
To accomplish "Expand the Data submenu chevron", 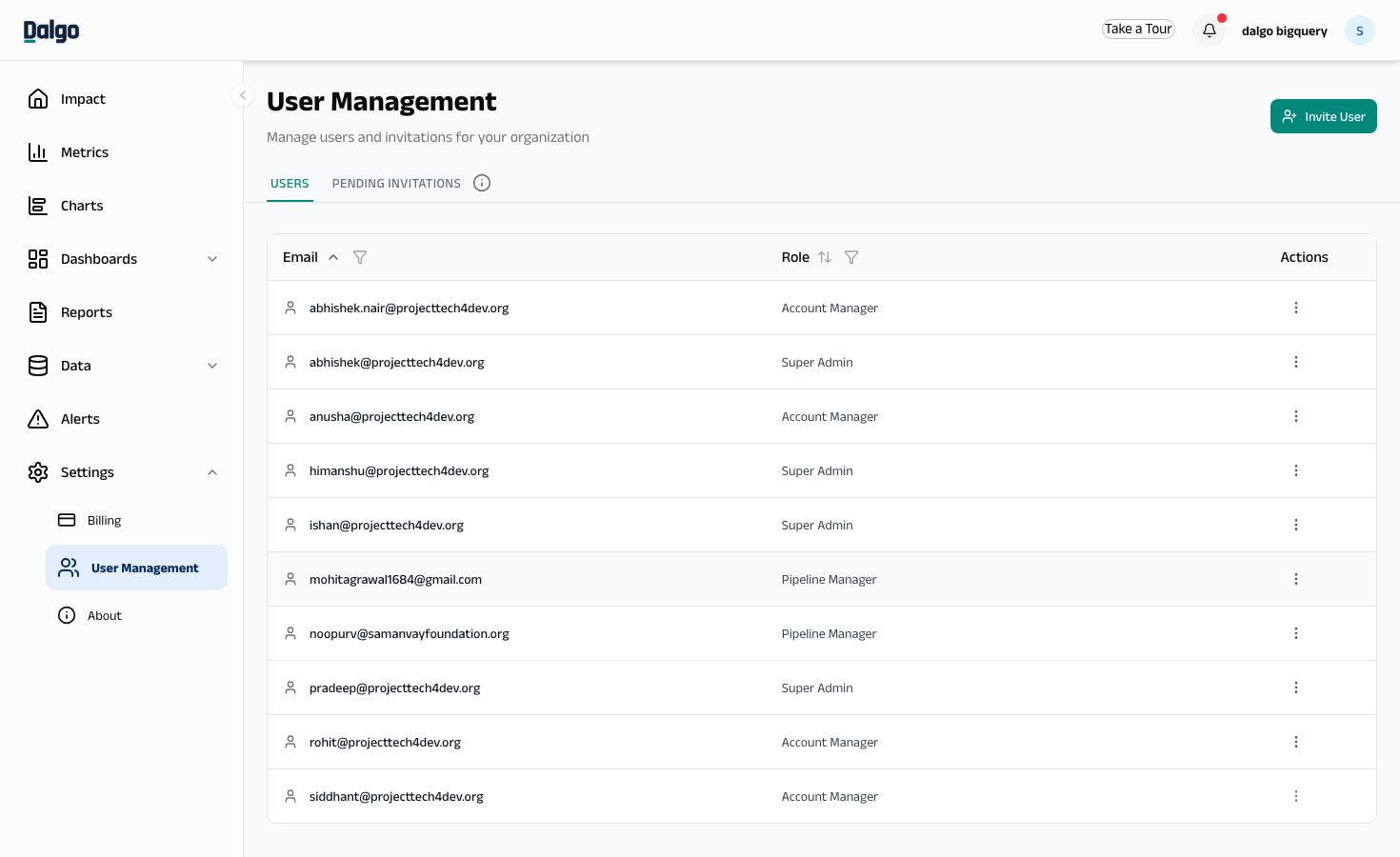I will click(212, 366).
